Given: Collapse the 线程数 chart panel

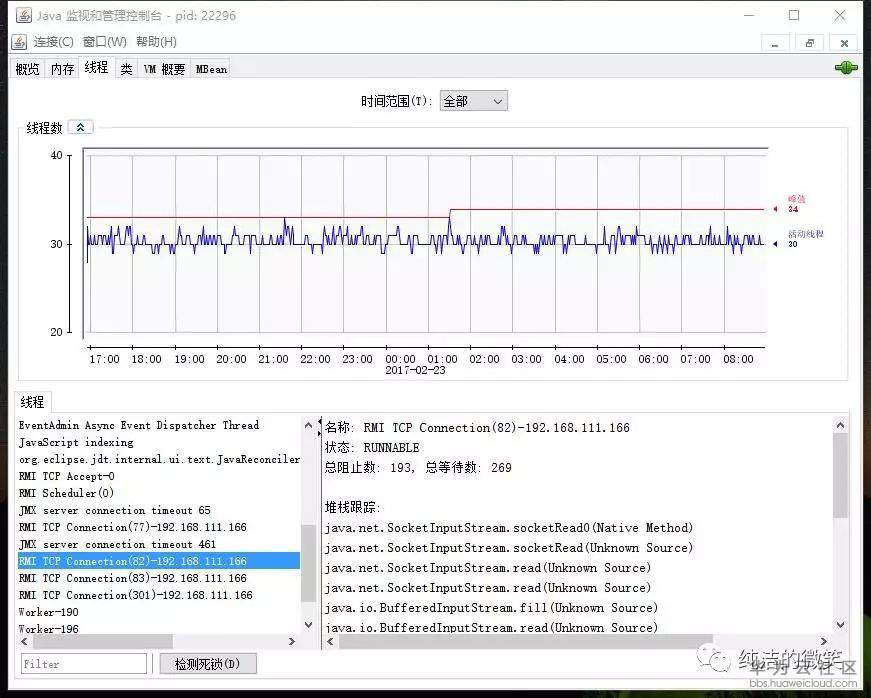Looking at the screenshot, I should 81,127.
